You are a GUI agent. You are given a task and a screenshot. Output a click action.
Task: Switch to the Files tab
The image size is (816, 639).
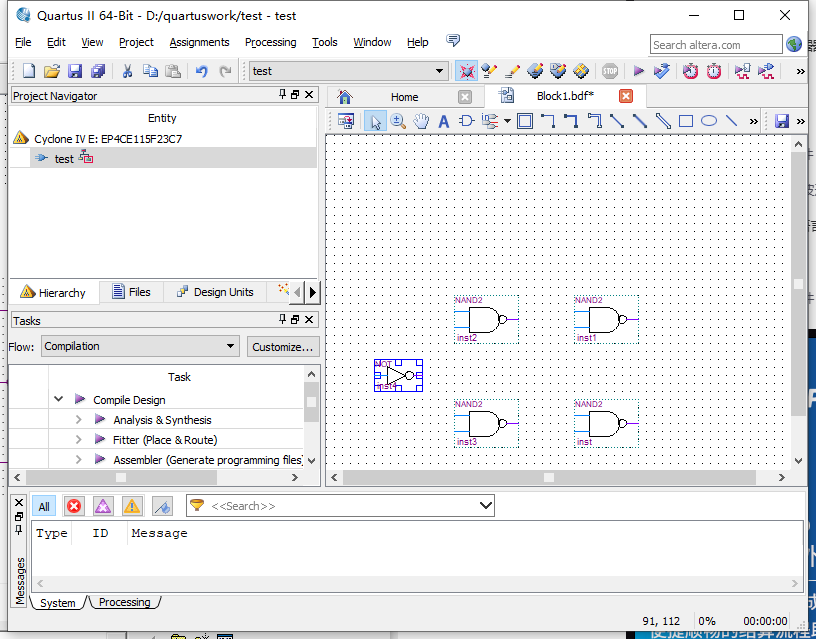(x=131, y=292)
